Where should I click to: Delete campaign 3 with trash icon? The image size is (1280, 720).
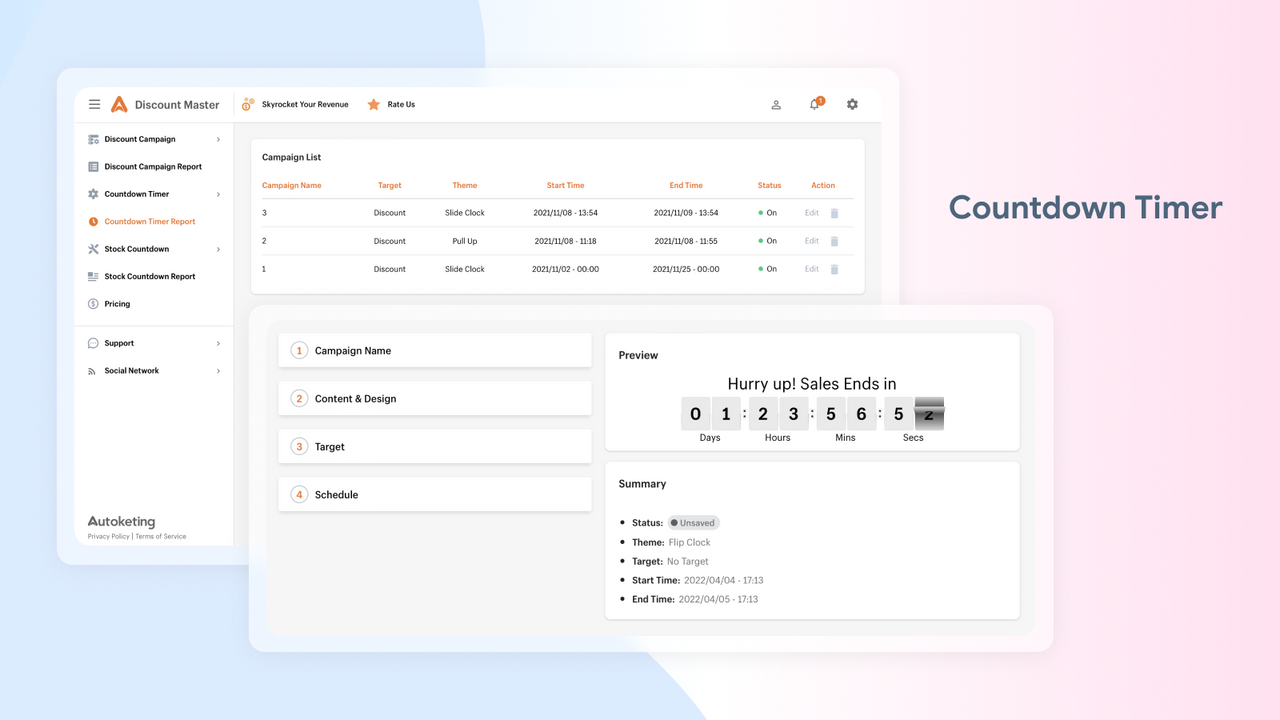tap(835, 213)
